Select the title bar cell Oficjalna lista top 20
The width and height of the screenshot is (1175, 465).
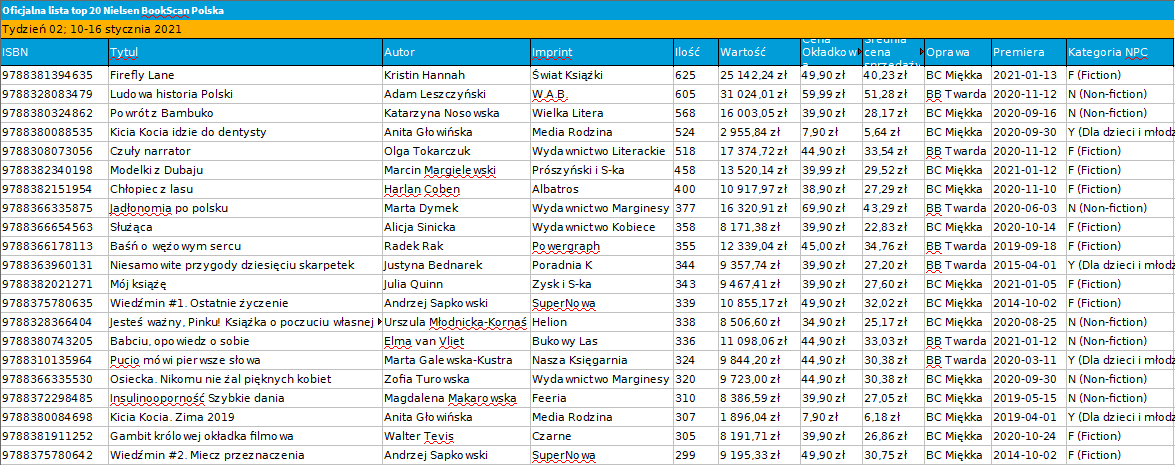(x=588, y=10)
